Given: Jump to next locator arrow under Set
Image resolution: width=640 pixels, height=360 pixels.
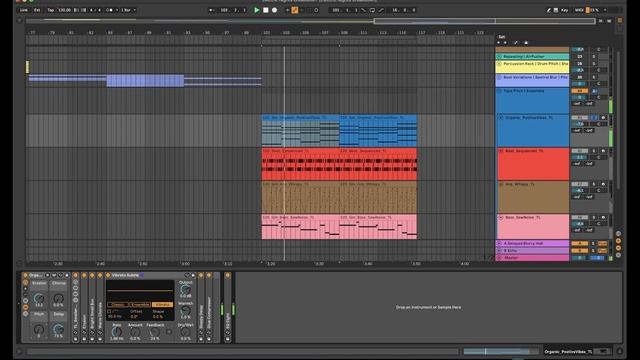Looking at the screenshot, I should pos(505,42).
